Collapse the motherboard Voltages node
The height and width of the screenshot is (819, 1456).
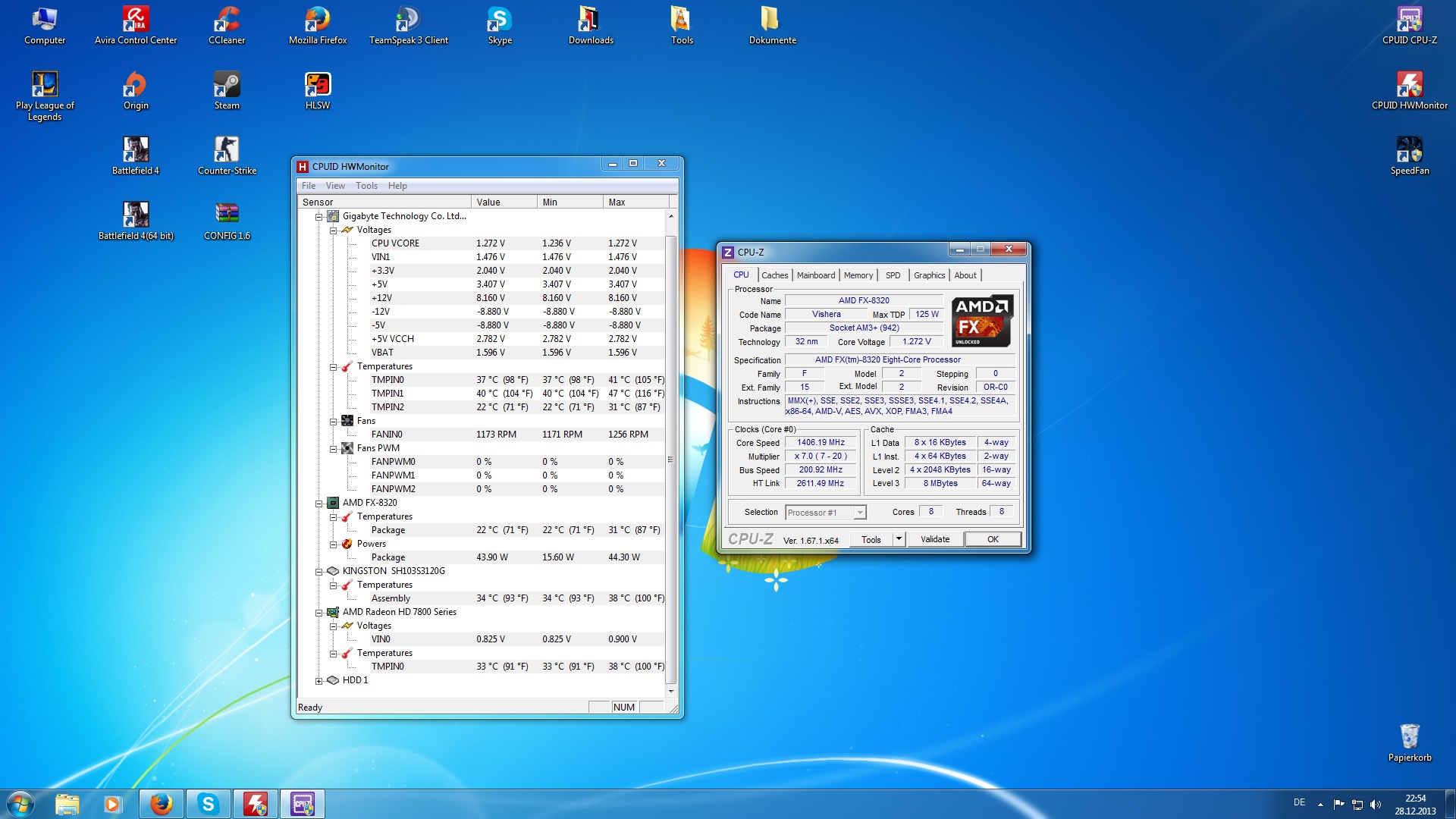point(333,231)
